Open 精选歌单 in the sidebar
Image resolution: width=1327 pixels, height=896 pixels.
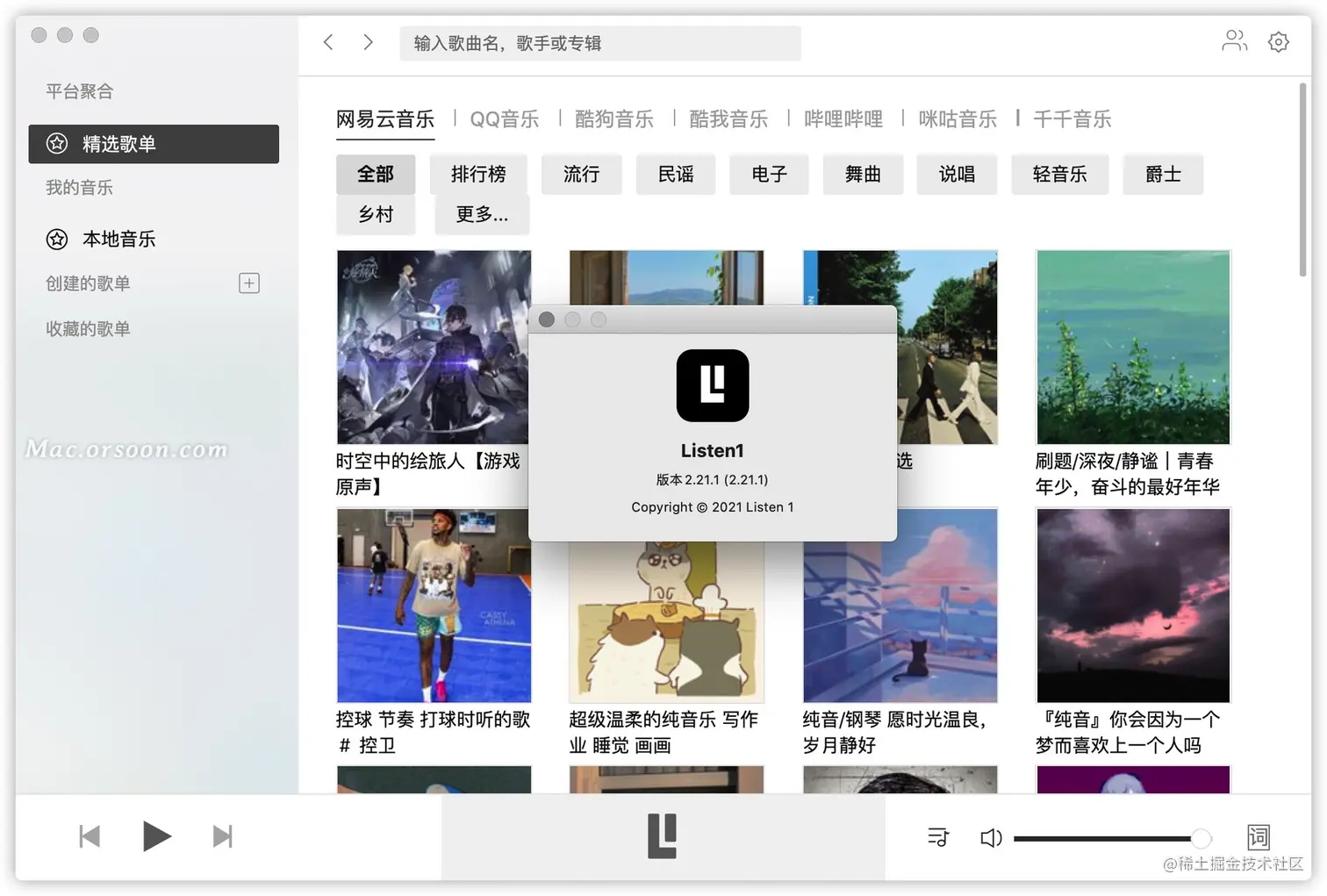154,144
